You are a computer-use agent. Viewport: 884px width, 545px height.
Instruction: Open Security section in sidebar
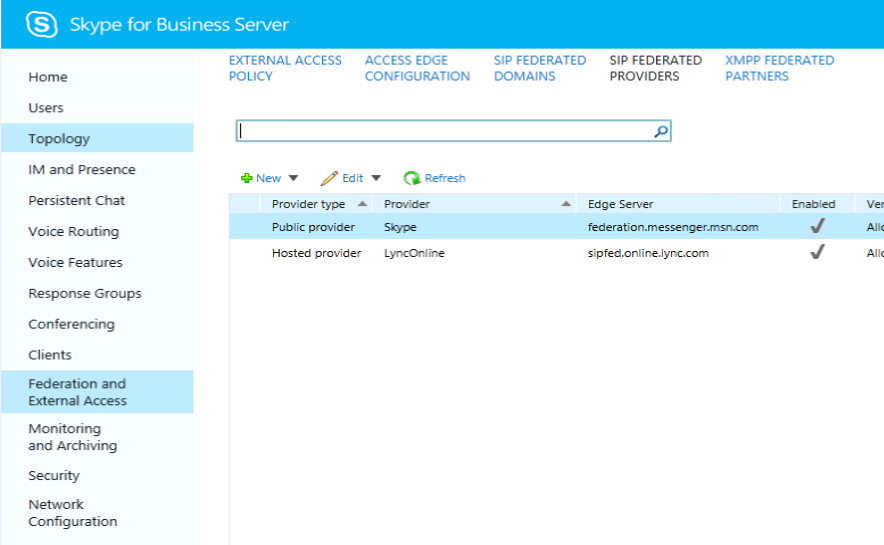[54, 476]
